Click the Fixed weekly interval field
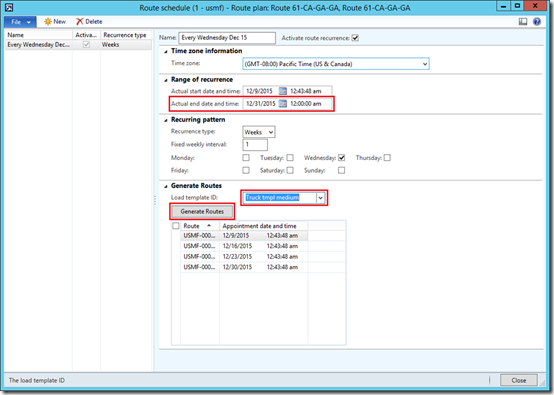This screenshot has width=554, height=395. tap(255, 145)
